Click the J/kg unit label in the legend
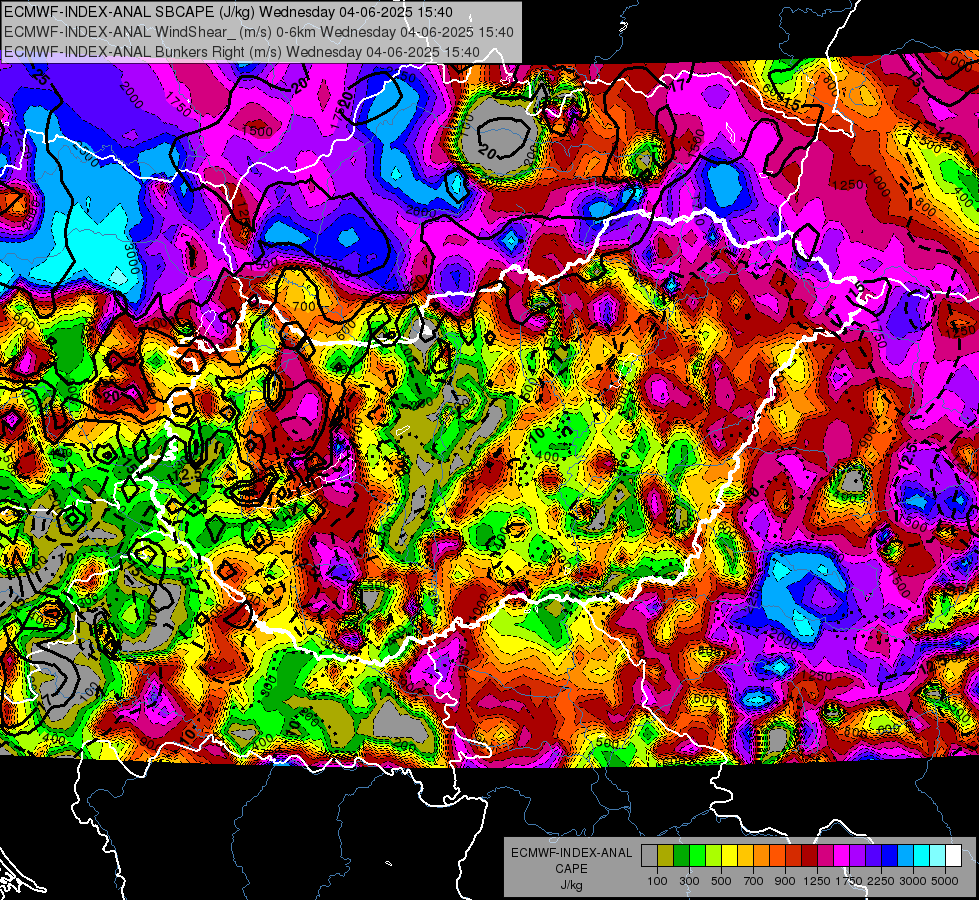The image size is (979, 900). [x=572, y=885]
